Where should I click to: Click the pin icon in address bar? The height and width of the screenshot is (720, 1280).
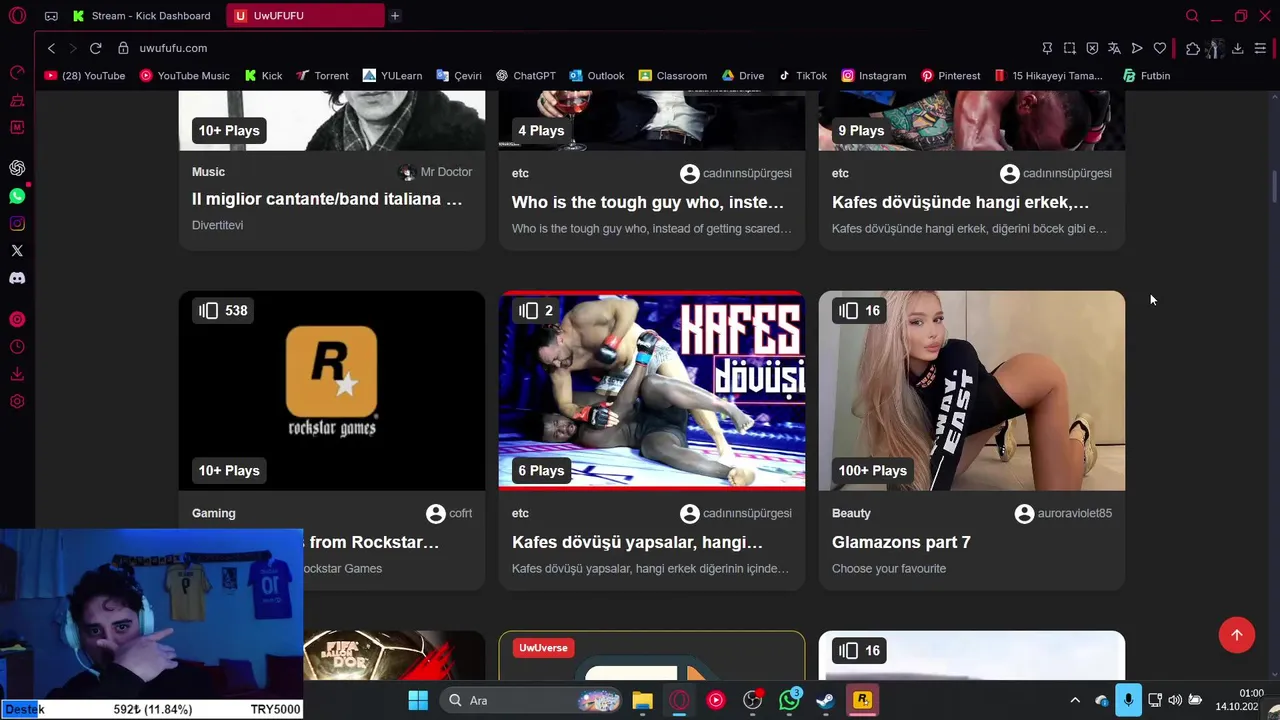[x=1047, y=48]
